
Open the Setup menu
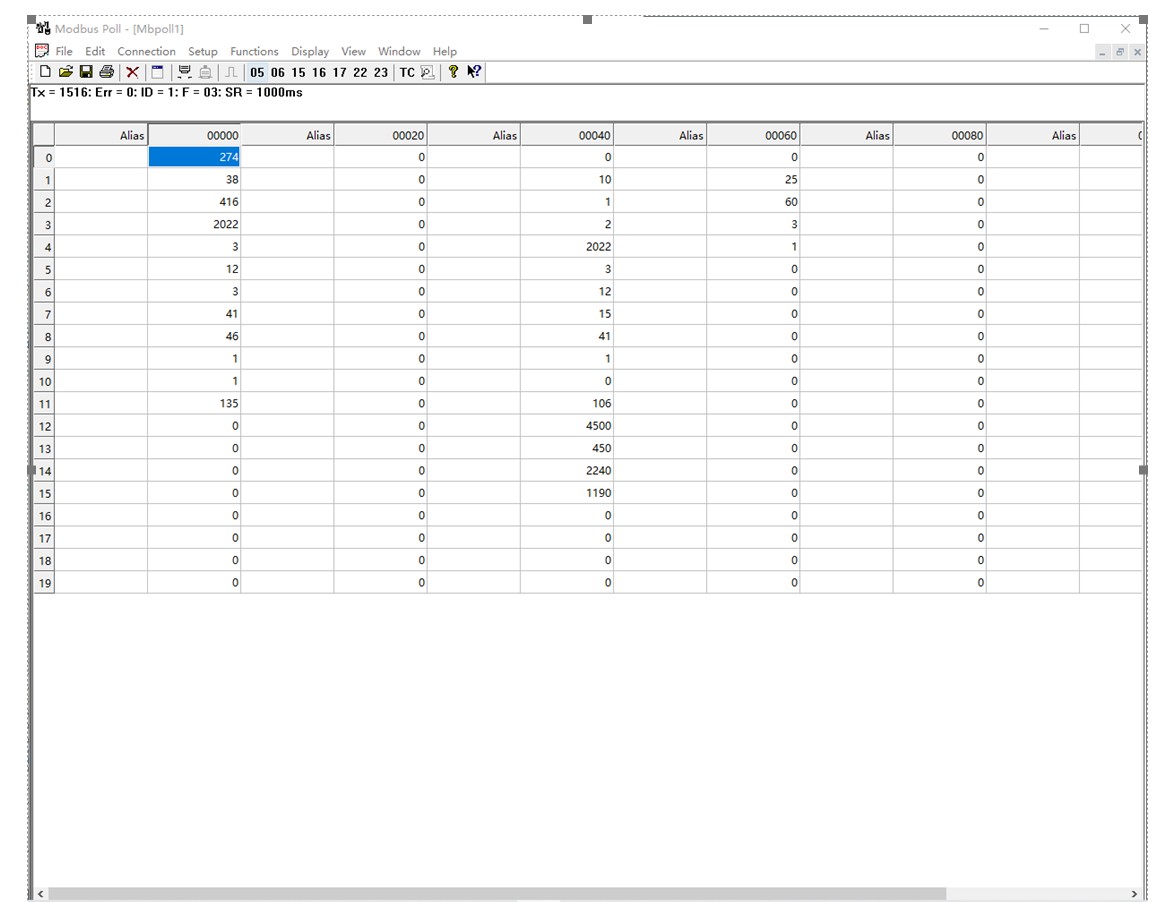click(203, 51)
